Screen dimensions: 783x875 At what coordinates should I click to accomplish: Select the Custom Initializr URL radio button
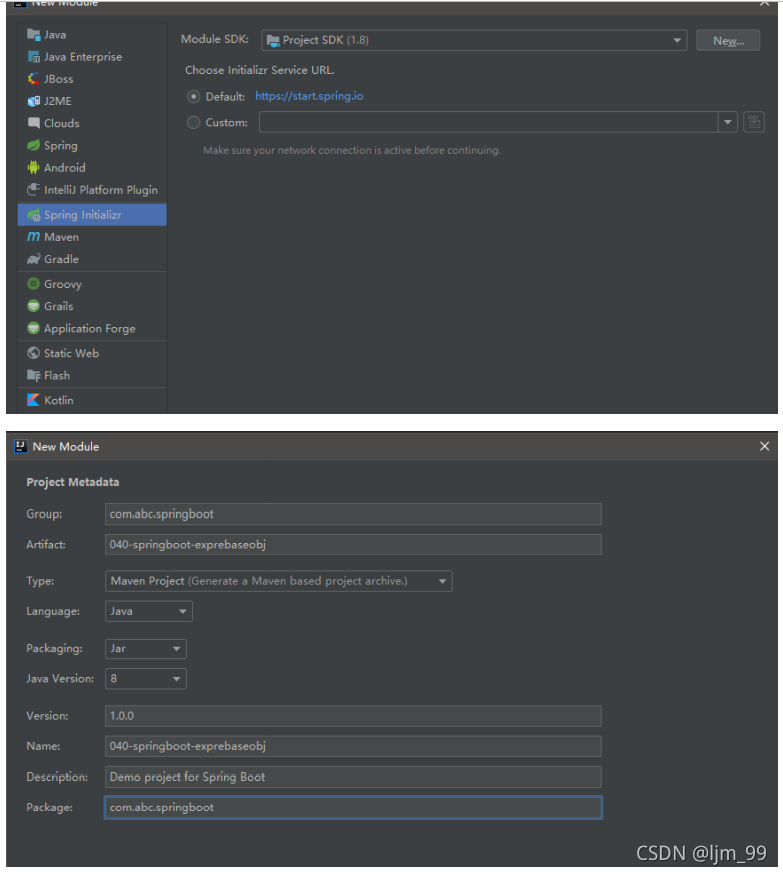pyautogui.click(x=193, y=122)
